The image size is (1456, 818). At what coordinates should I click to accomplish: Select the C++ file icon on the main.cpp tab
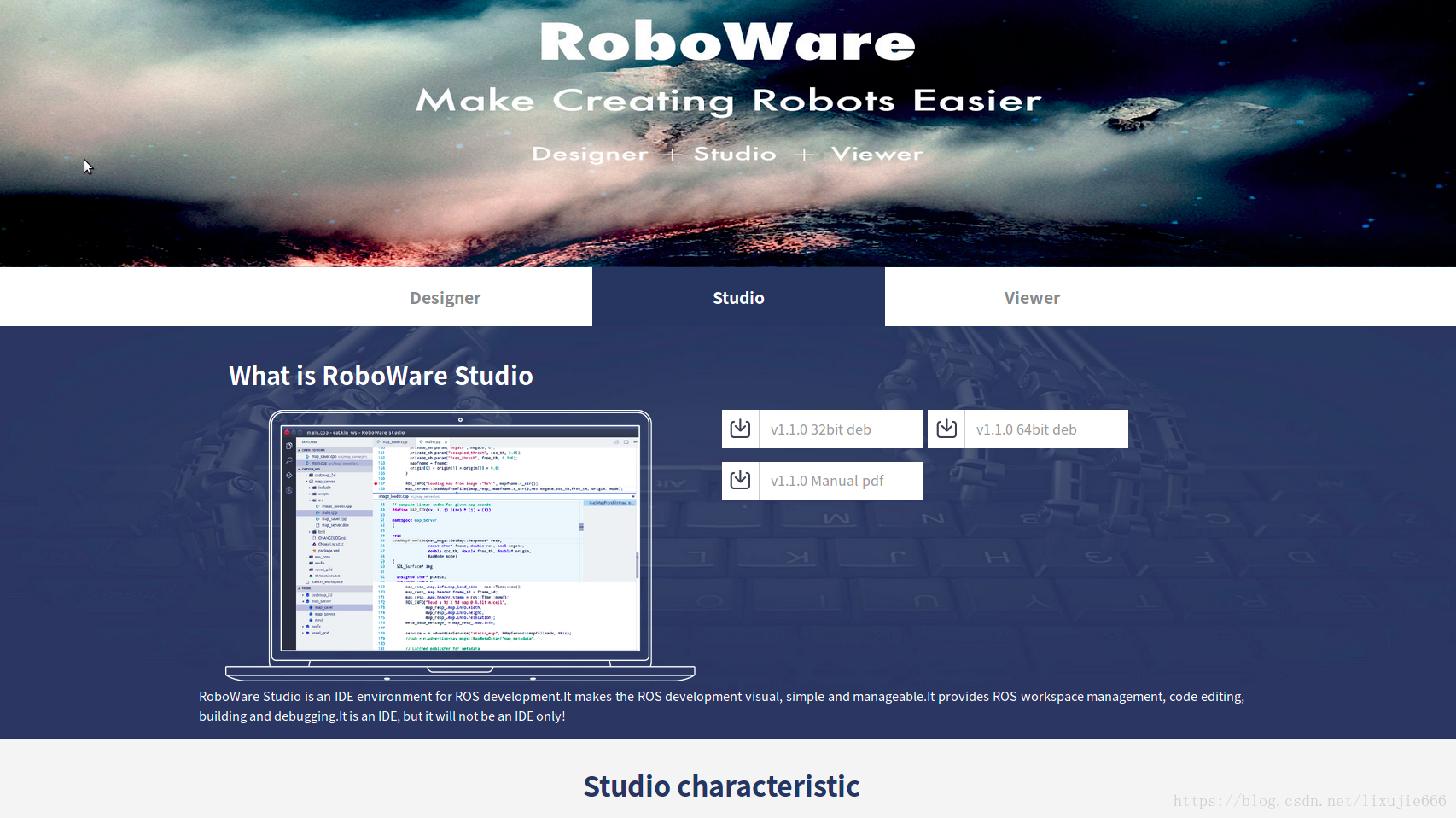point(422,442)
